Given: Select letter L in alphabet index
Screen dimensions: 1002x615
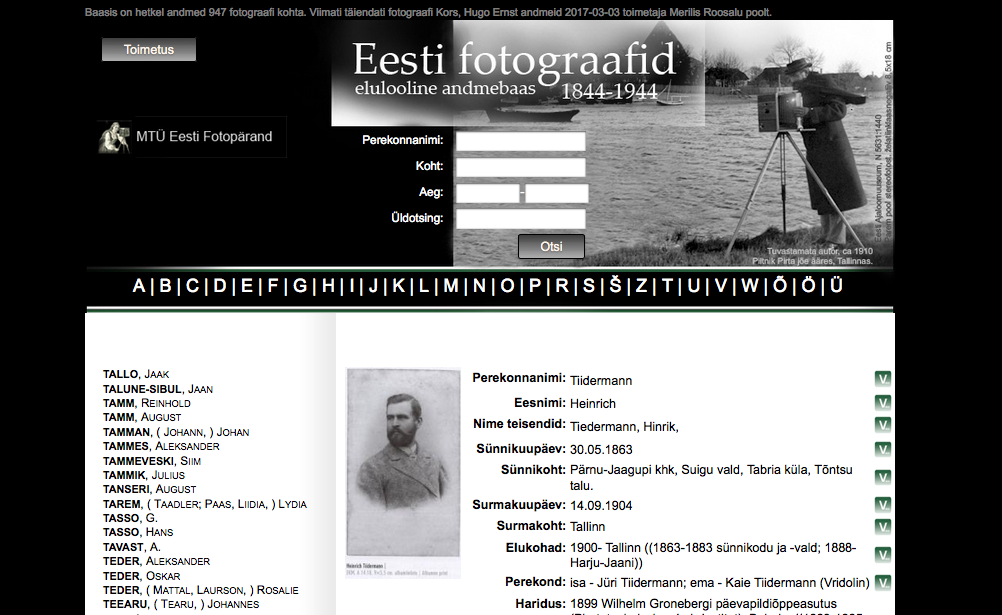Looking at the screenshot, I should coord(424,286).
